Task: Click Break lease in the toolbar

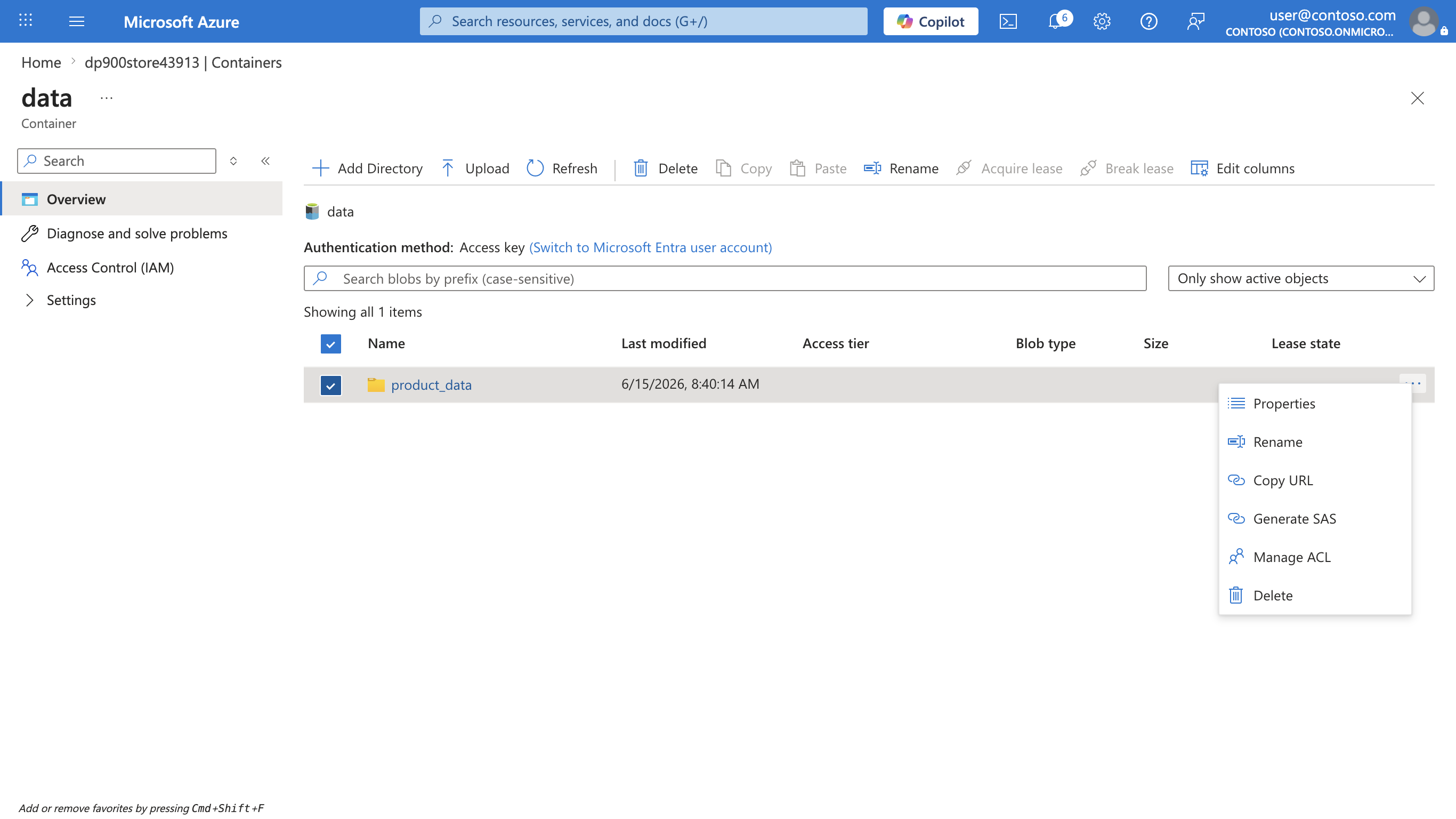Action: click(1127, 168)
